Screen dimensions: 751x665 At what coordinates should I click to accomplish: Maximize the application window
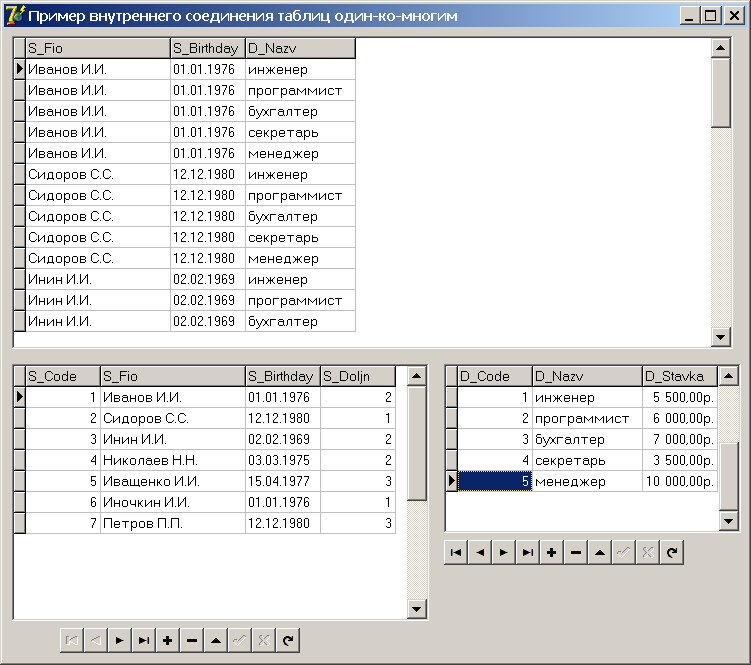coord(711,16)
